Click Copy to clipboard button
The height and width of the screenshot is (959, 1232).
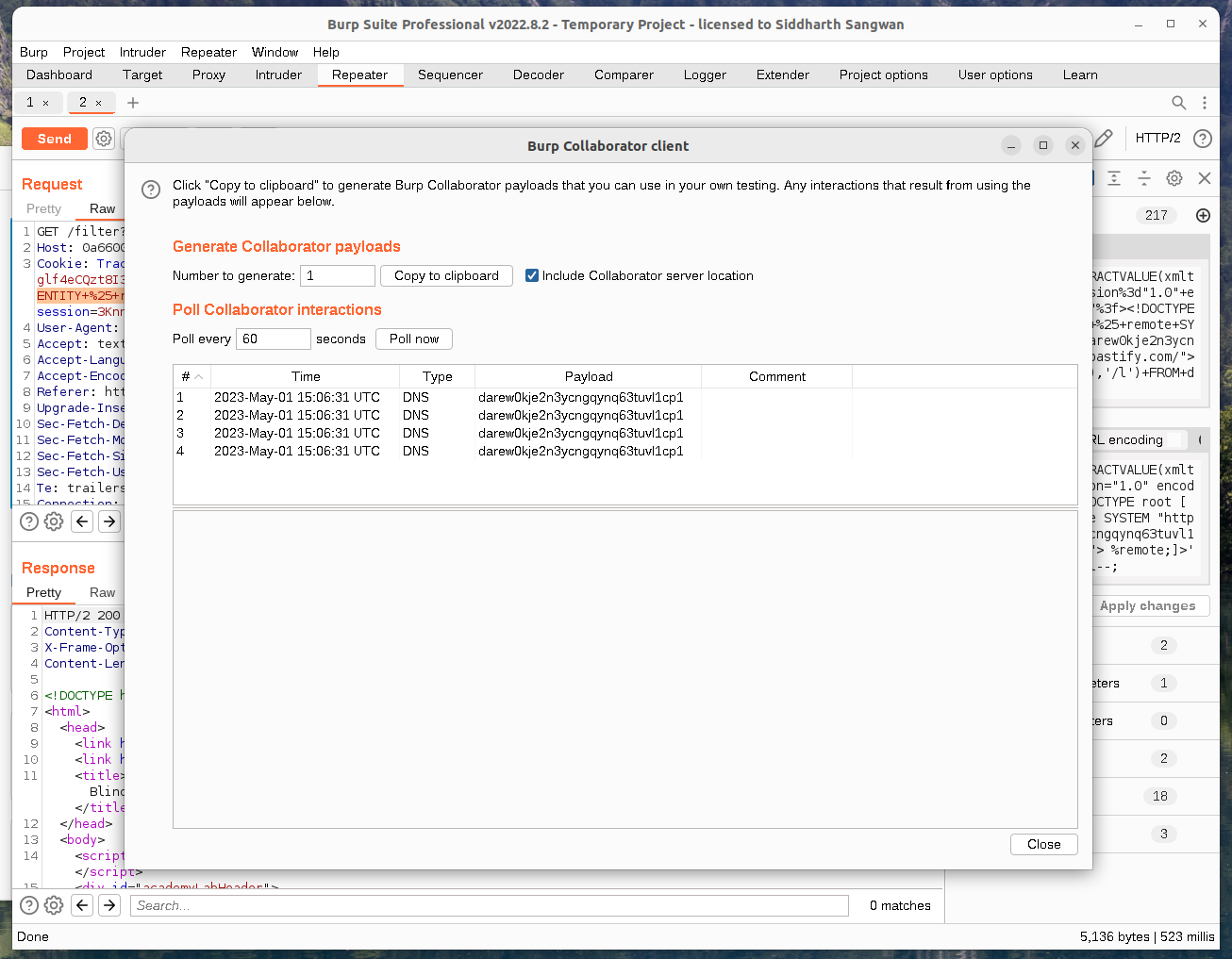click(446, 275)
